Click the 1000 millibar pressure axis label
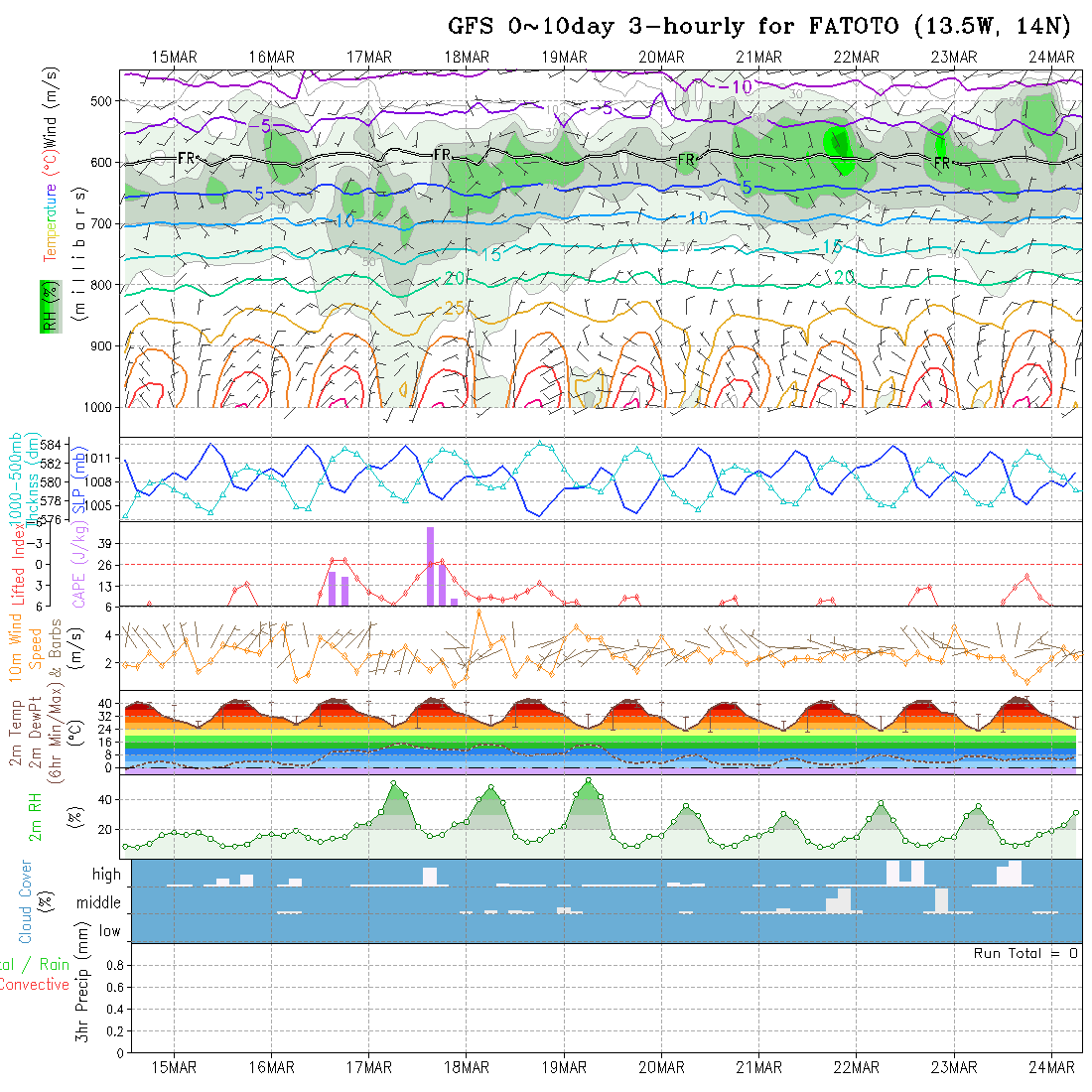This screenshot has width=1092, height=1092. (x=101, y=407)
